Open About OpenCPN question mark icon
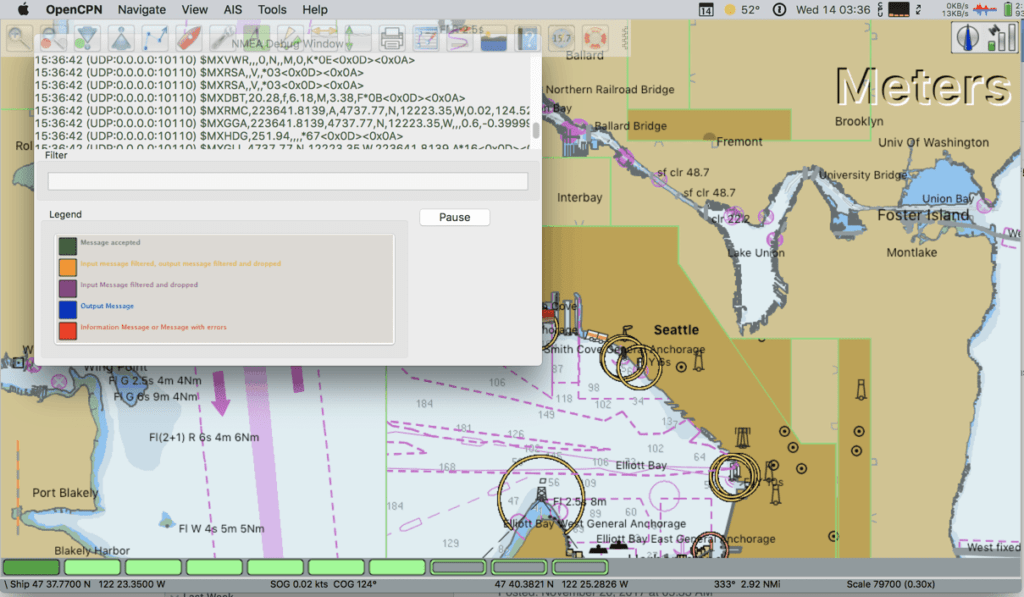Viewport: 1024px width, 597px height. pos(528,39)
